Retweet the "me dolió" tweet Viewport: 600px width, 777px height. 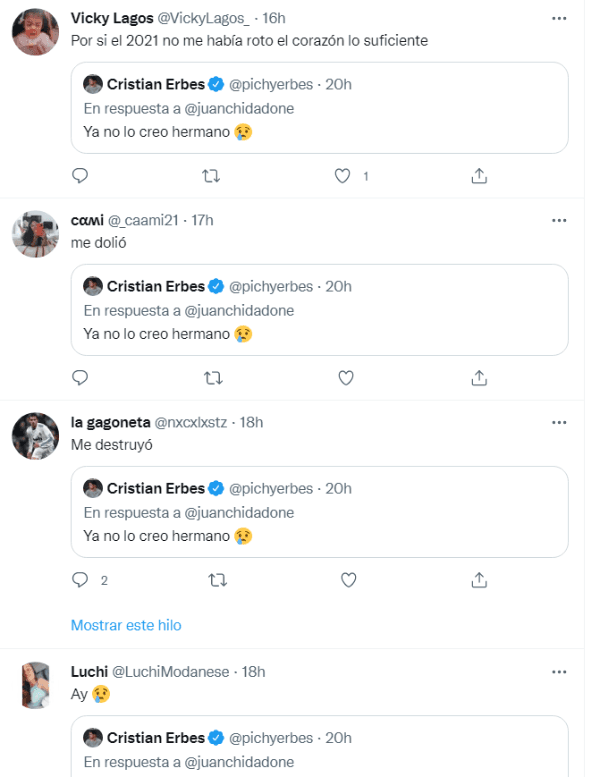[x=212, y=378]
